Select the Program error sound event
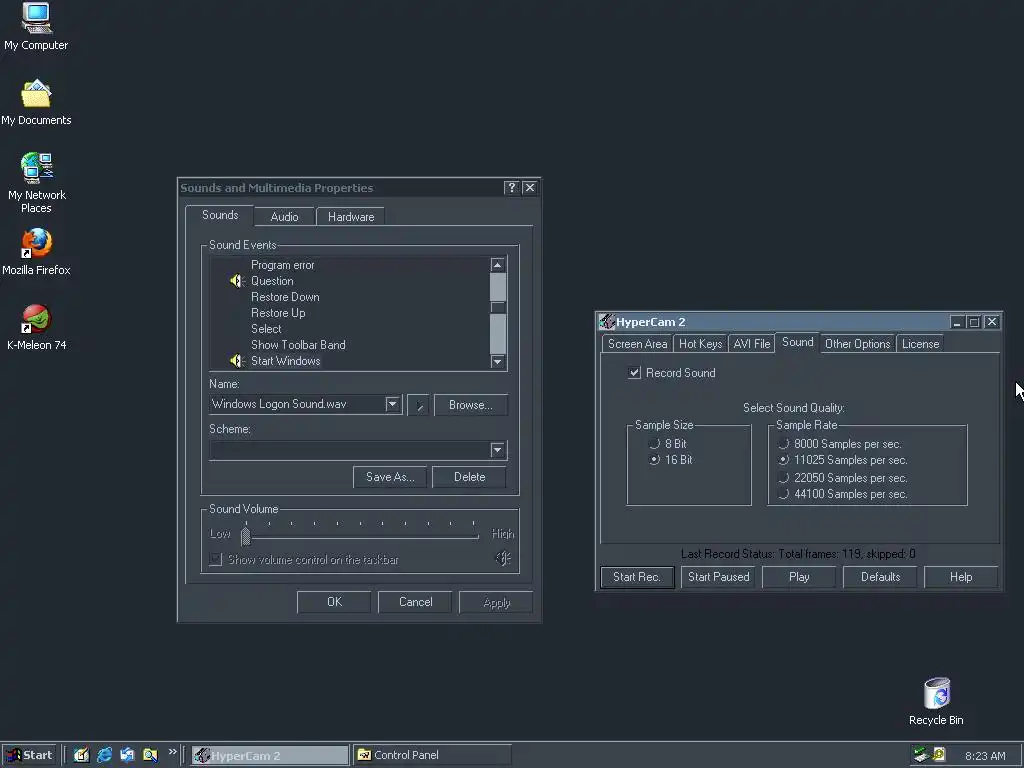The width and height of the screenshot is (1024, 768). [283, 265]
